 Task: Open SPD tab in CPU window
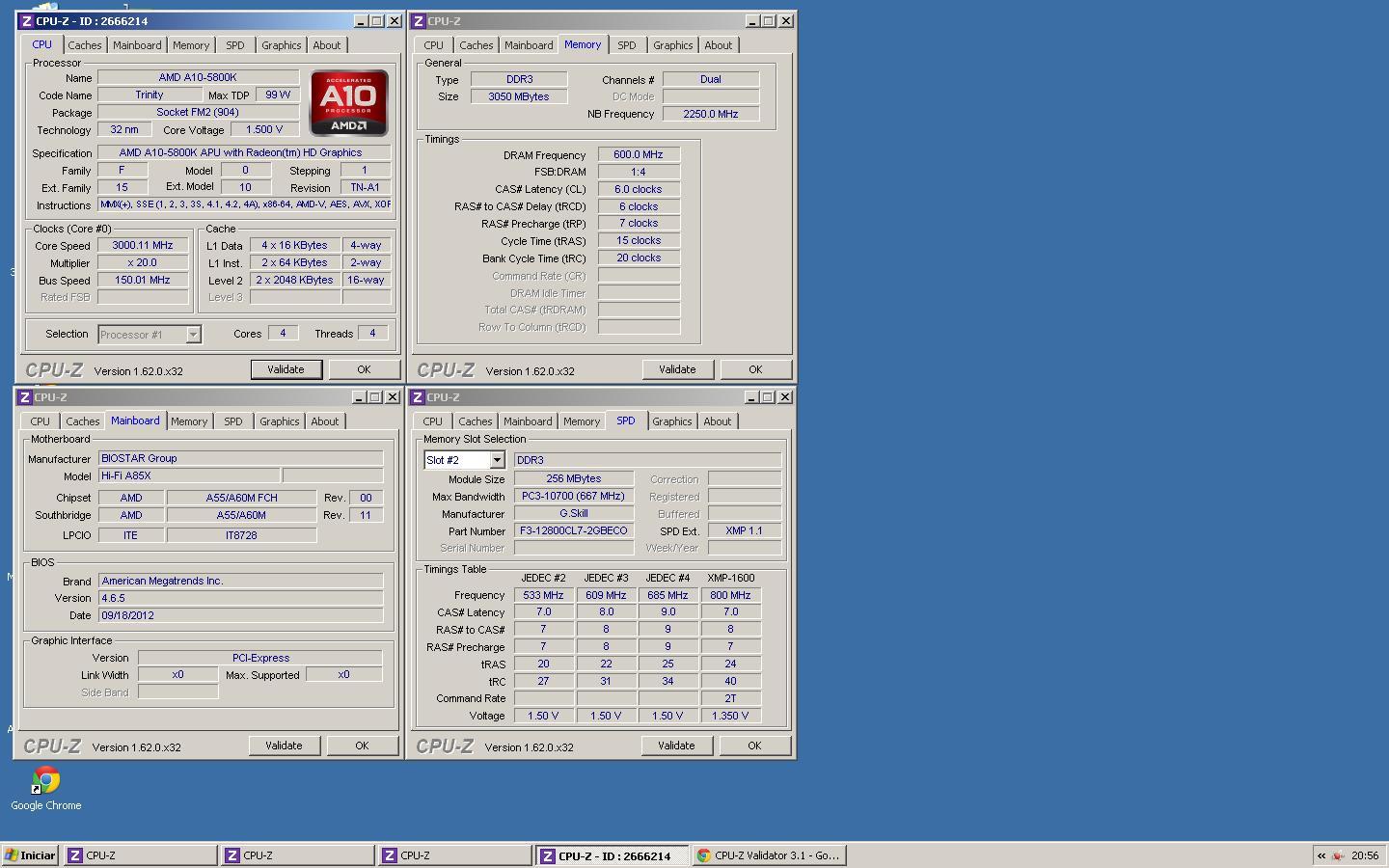point(235,45)
